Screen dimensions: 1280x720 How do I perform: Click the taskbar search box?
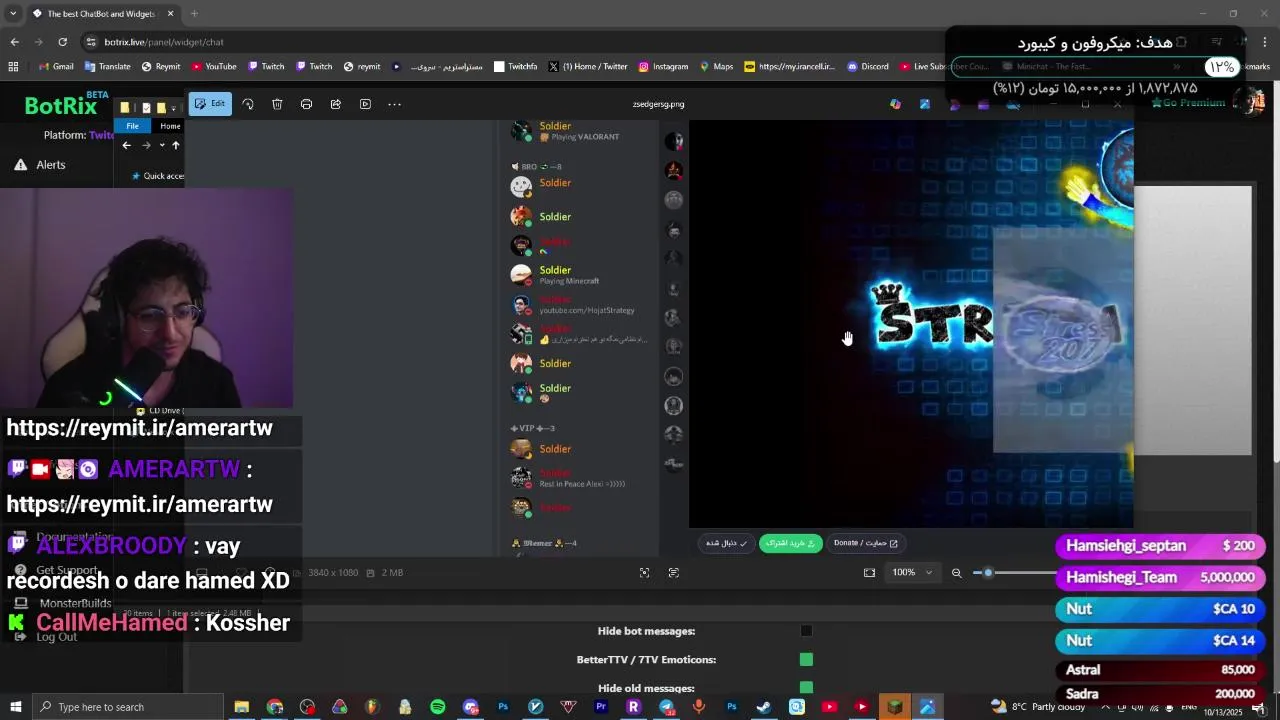[x=128, y=707]
